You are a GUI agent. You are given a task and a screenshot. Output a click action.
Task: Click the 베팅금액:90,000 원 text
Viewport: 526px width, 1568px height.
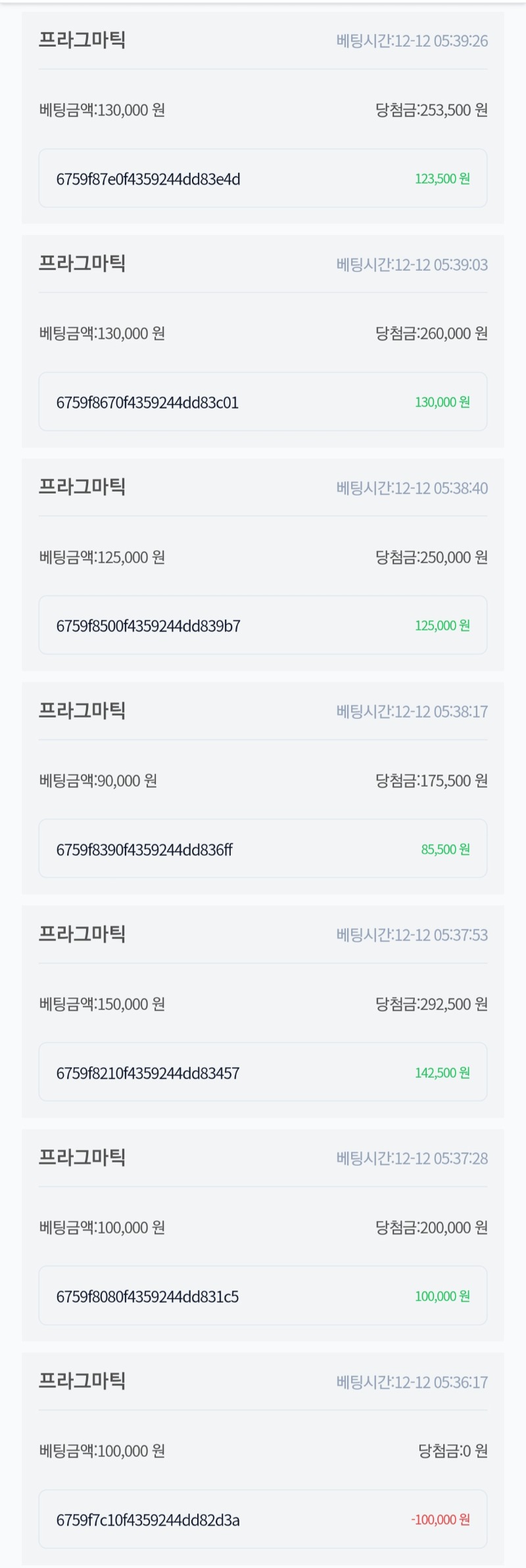(x=98, y=781)
